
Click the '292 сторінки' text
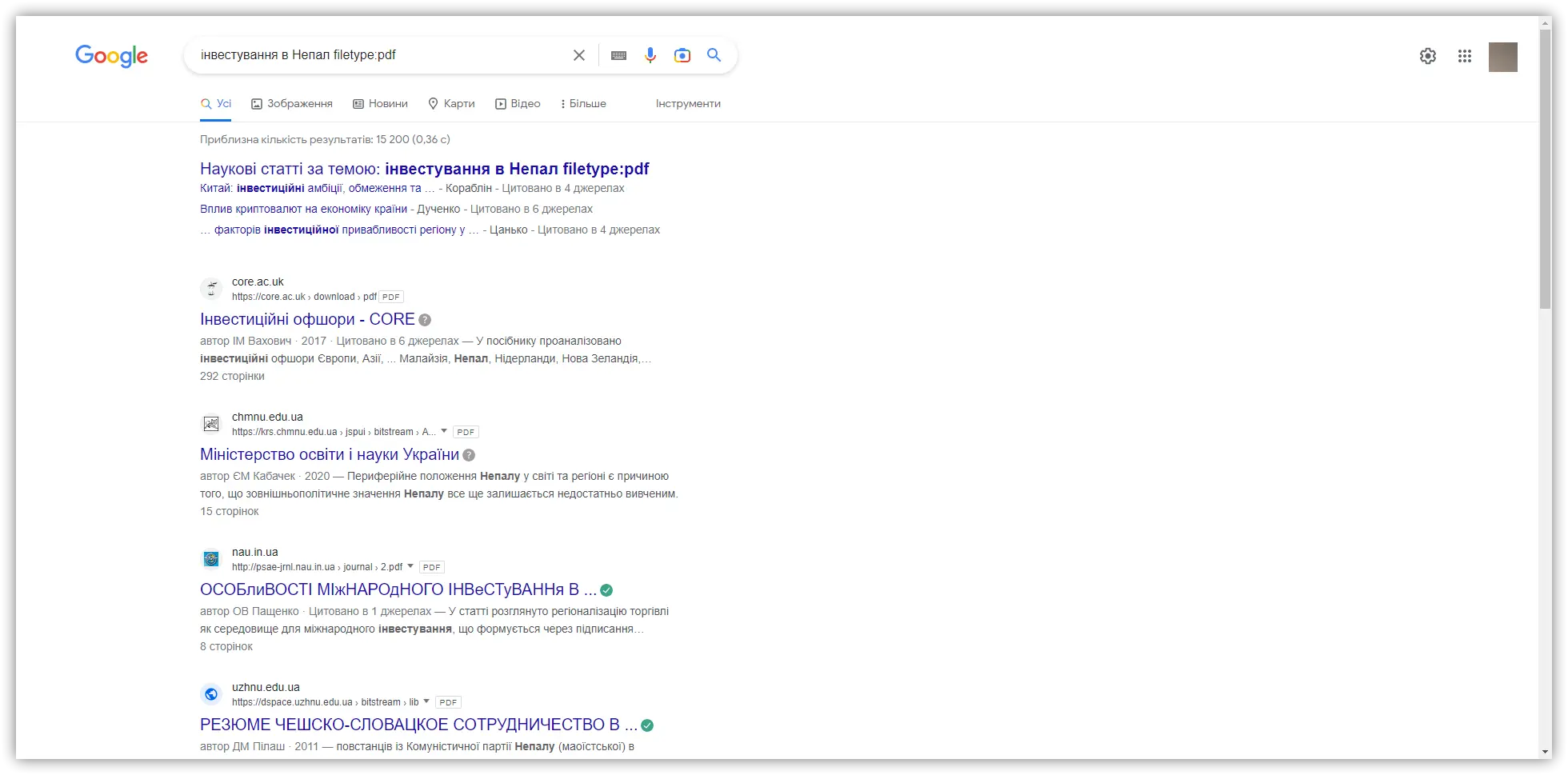click(x=232, y=377)
